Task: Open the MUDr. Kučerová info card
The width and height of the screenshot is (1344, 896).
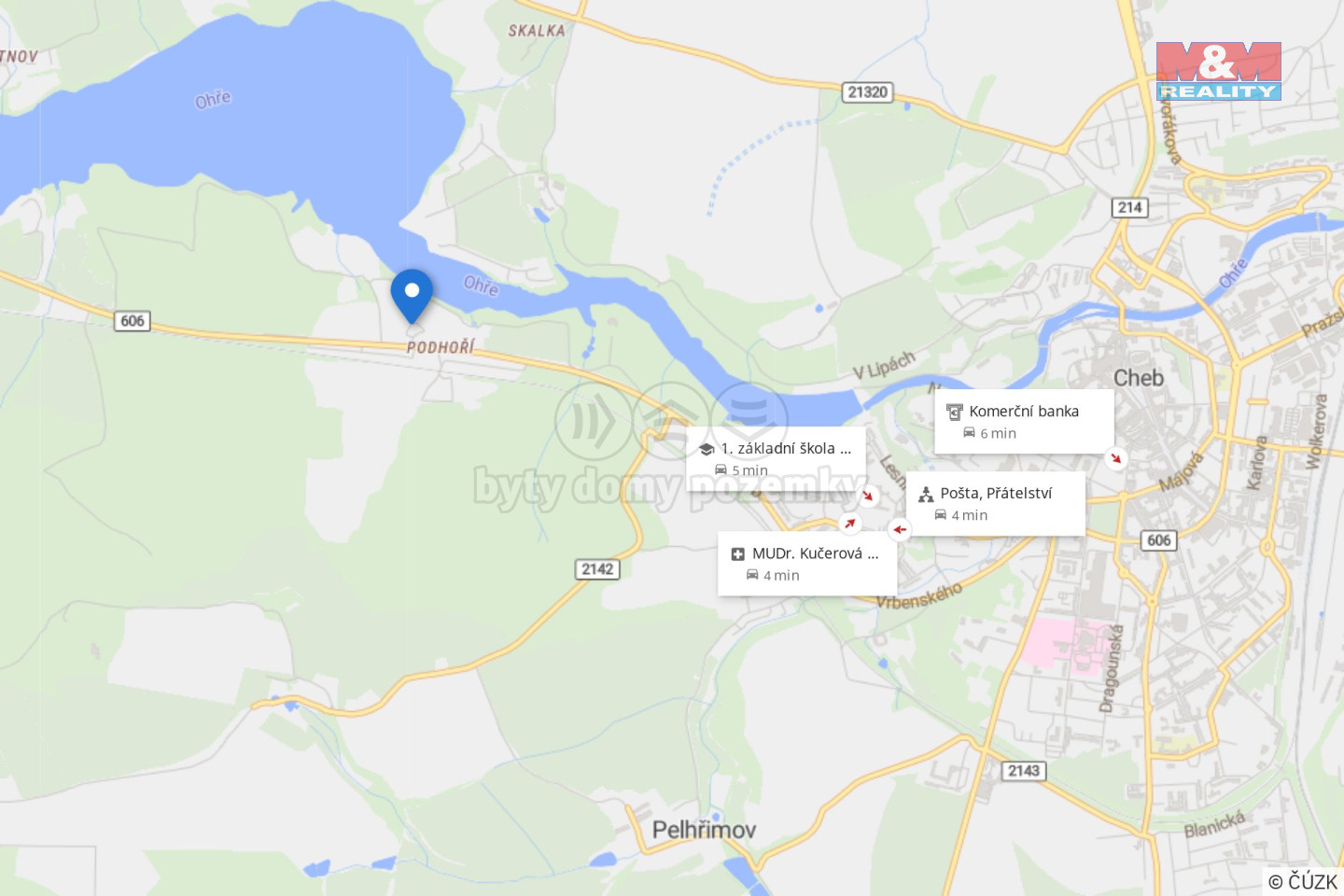Action: click(x=807, y=564)
